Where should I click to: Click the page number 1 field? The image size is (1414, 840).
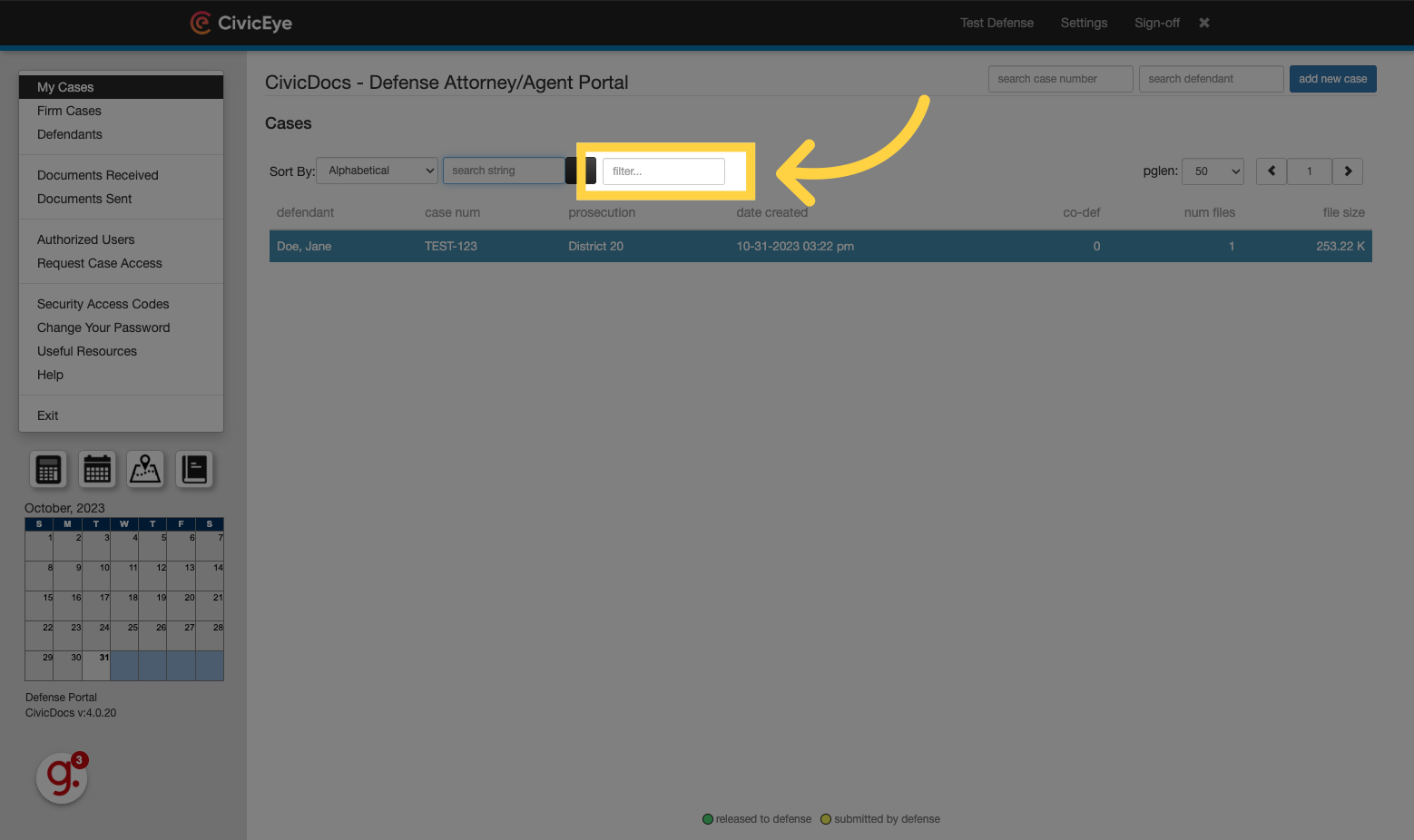coord(1309,171)
